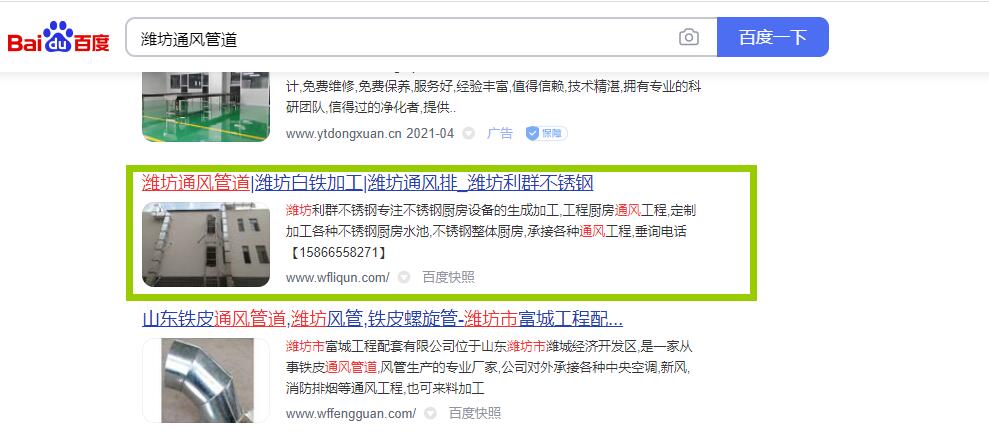Open www.ytdongxuan.cn result URL
Screen dimensions: 989x440
(x=370, y=134)
